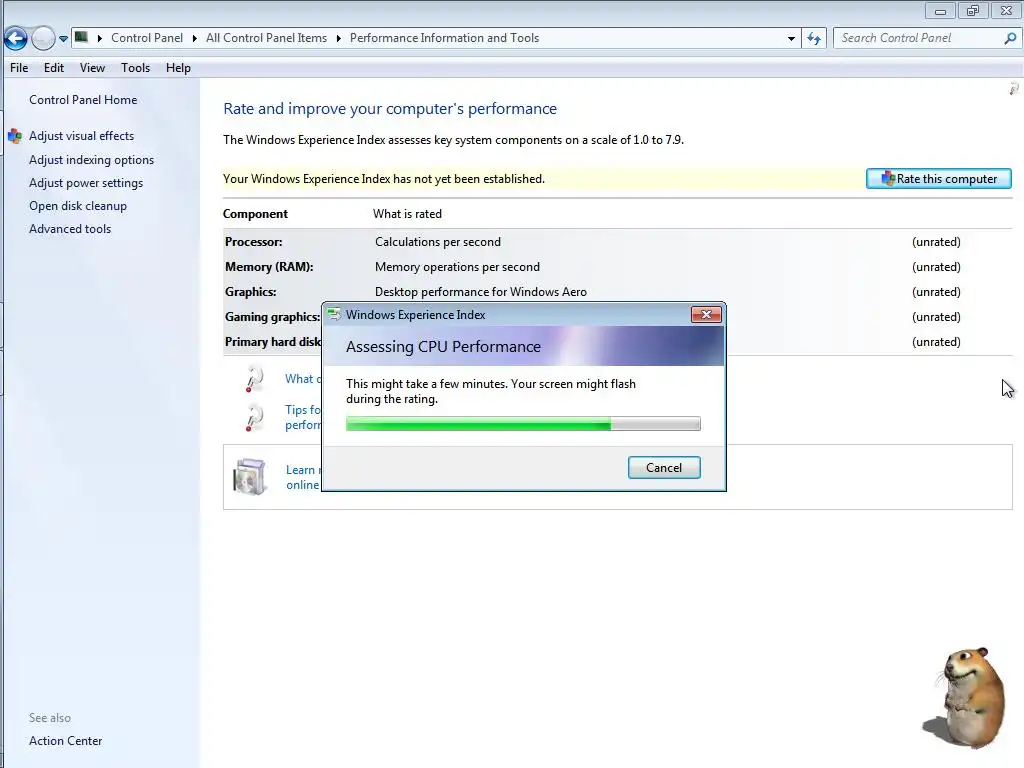Image resolution: width=1024 pixels, height=768 pixels.
Task: Expand the arrow after Control Panel breadcrumb
Action: (195, 39)
